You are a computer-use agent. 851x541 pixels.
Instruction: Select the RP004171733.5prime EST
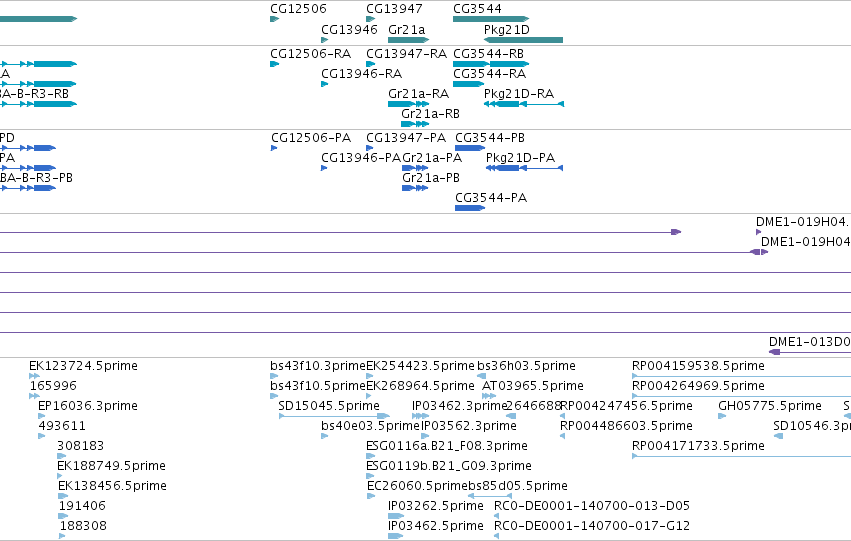tap(698, 446)
